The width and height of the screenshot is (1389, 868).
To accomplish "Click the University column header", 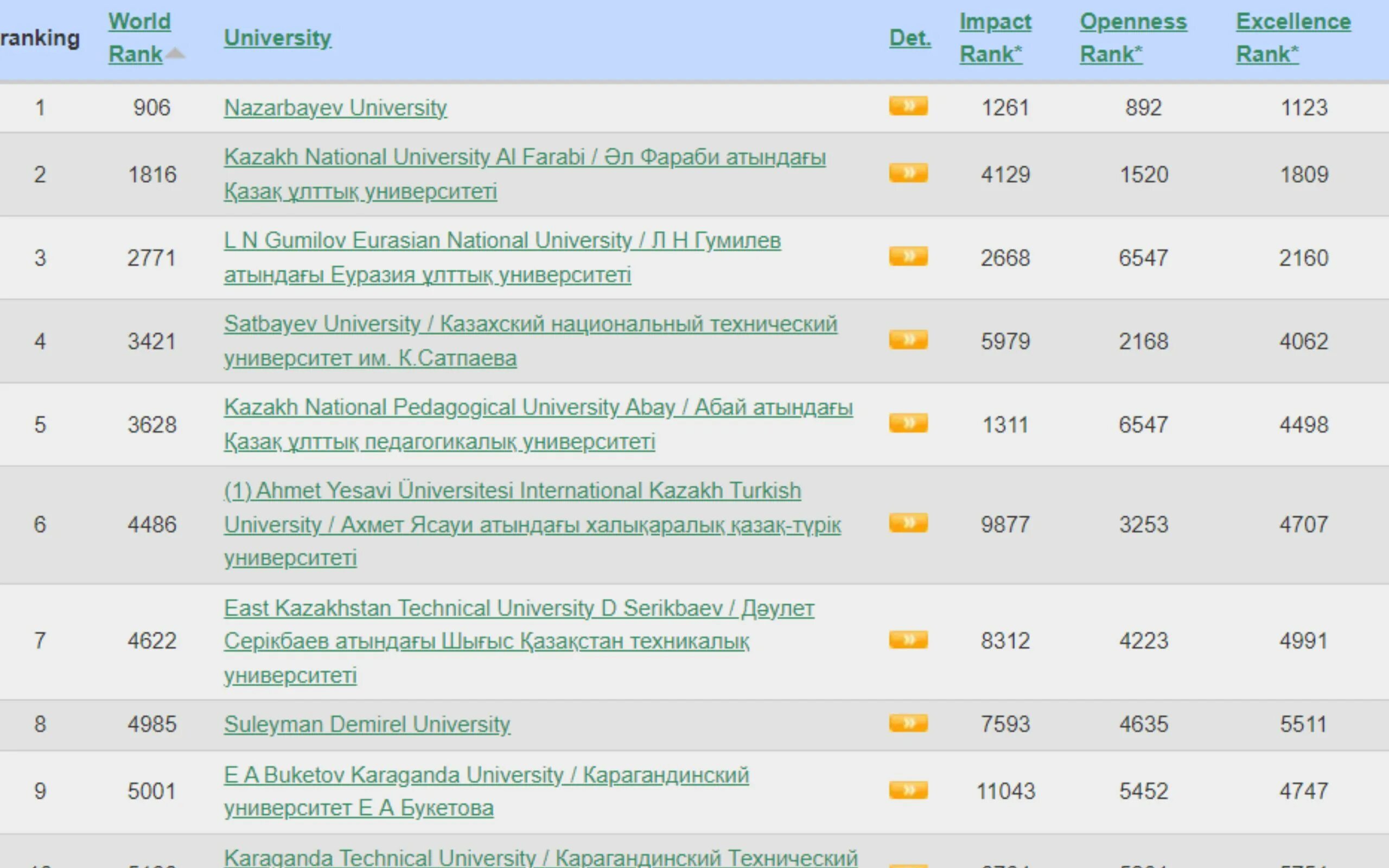I will pos(277,38).
